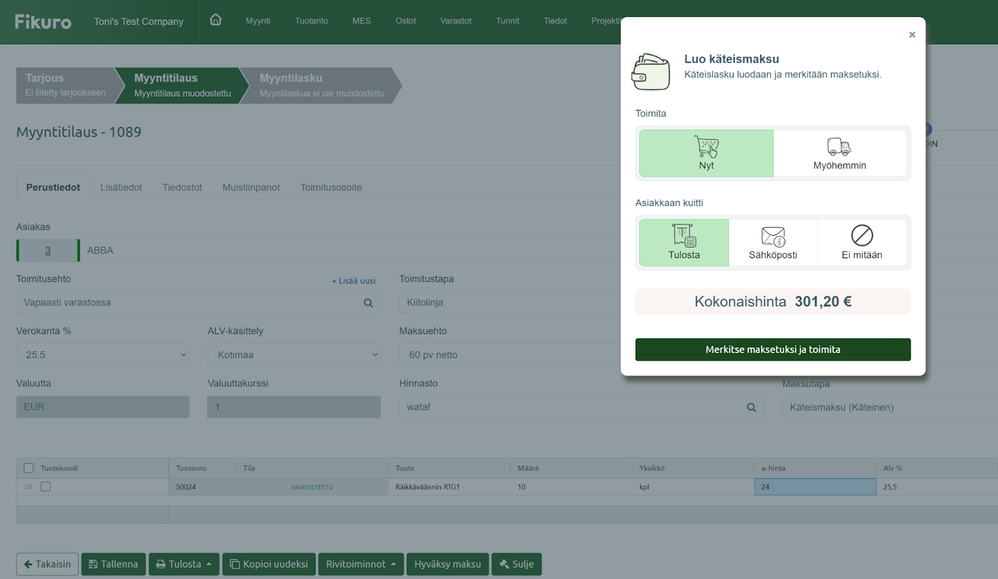
Task: Switch to the Toimitusosoite tab
Action: point(331,188)
